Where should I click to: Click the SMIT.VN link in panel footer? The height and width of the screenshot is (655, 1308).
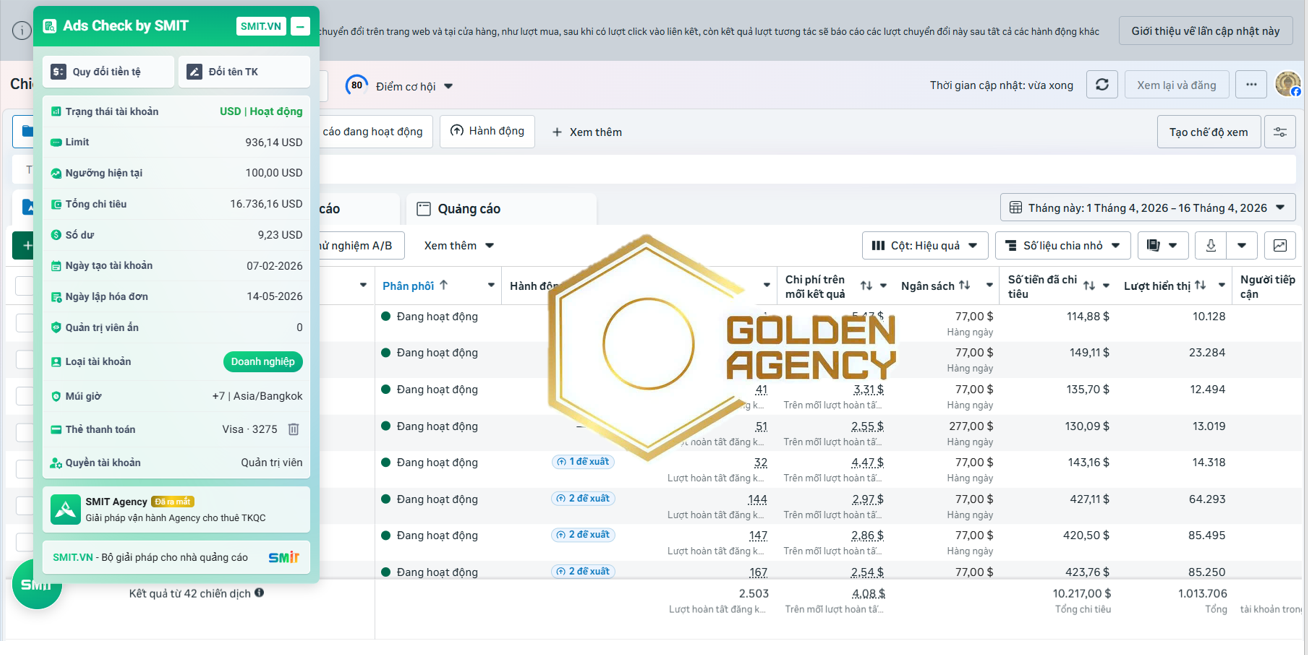(73, 557)
